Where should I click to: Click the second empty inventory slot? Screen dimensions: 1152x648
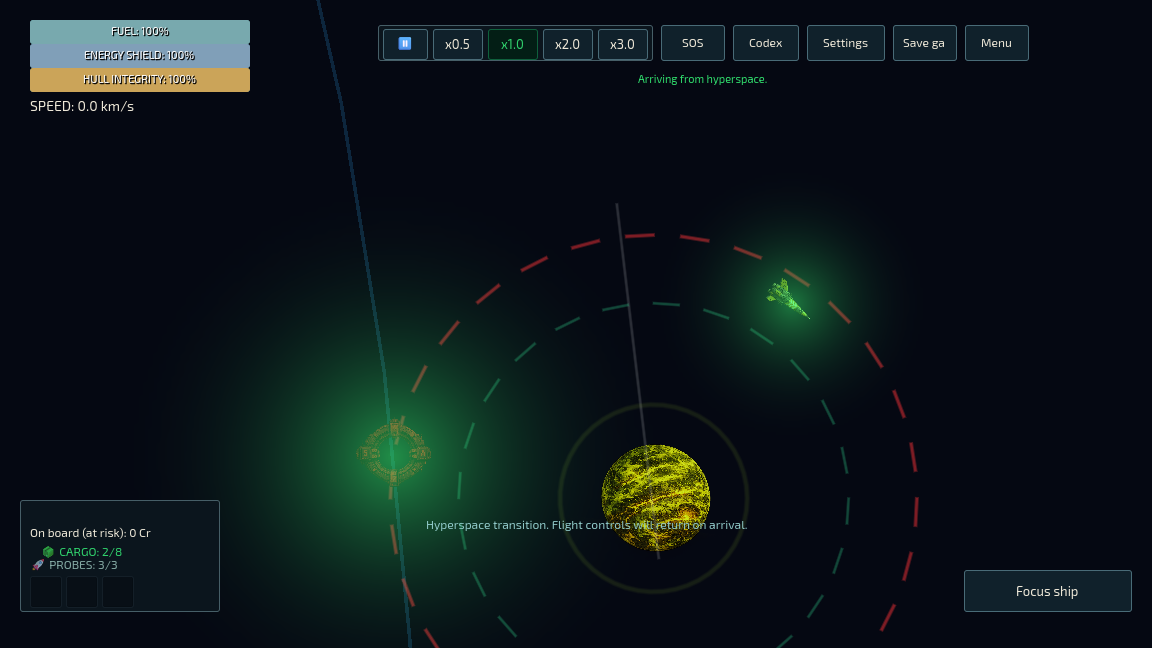[82, 592]
